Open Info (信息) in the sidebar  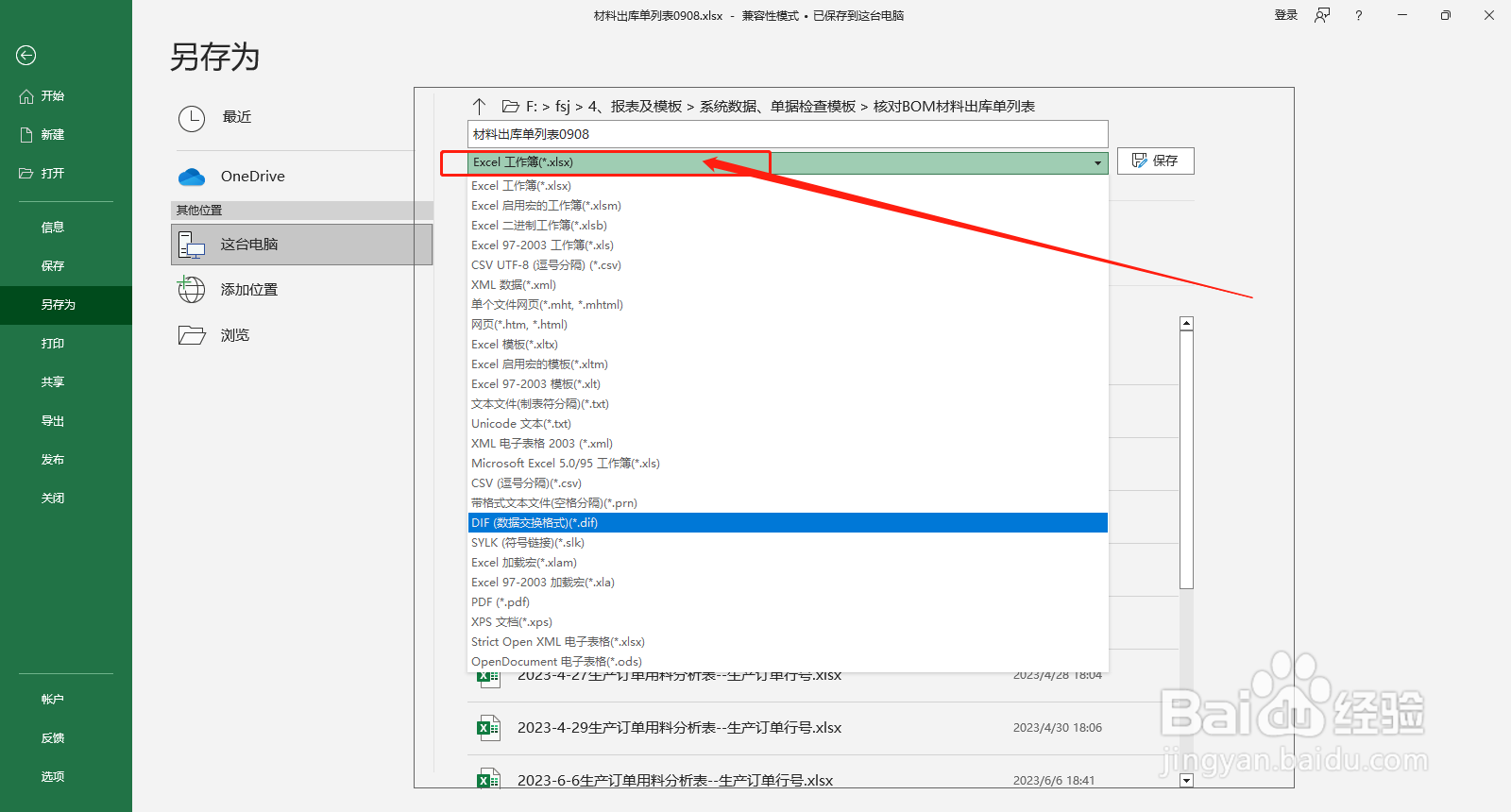pos(66,228)
